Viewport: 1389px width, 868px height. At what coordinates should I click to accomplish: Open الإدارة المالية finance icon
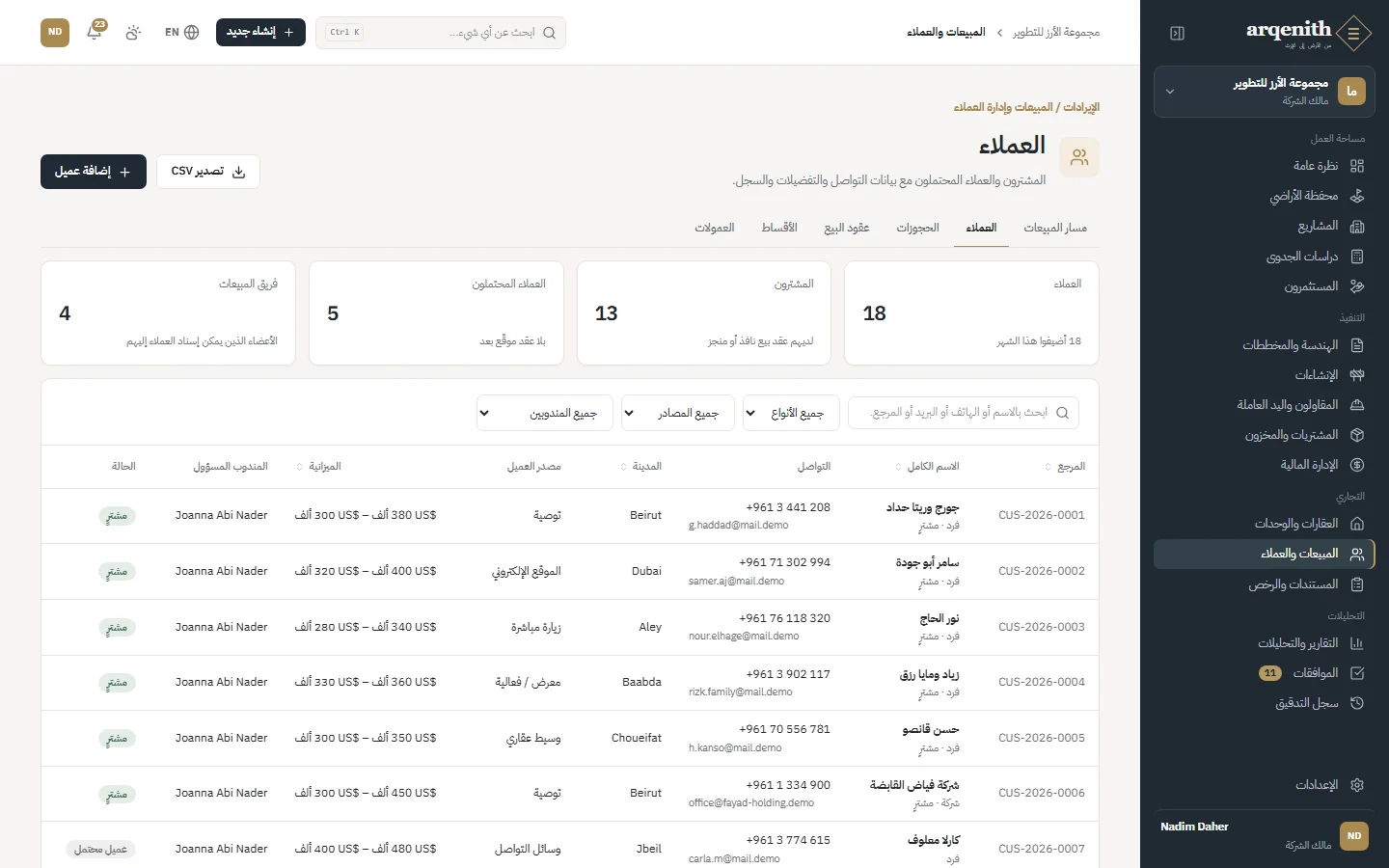[1357, 465]
